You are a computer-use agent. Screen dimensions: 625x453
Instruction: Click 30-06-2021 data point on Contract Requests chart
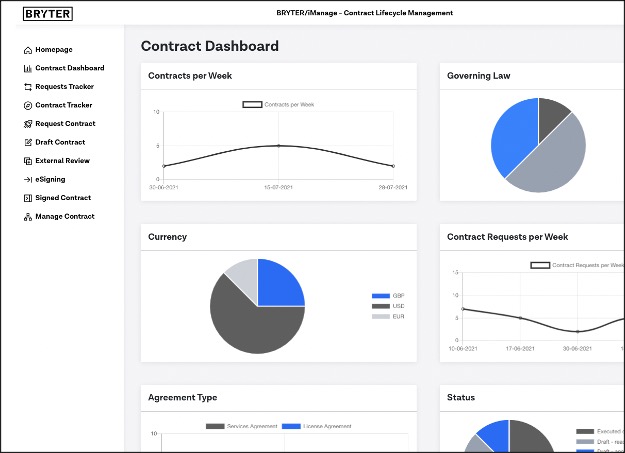coord(578,331)
